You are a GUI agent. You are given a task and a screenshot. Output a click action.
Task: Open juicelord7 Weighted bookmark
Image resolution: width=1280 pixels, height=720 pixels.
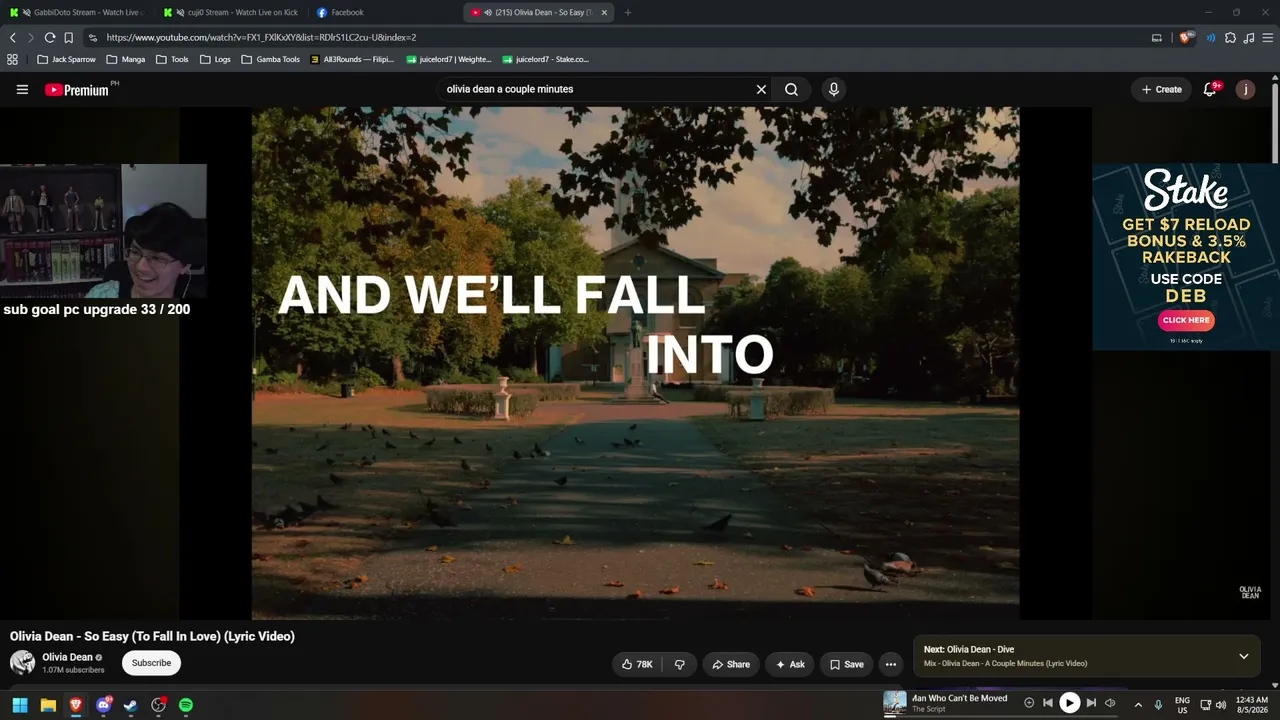[449, 59]
